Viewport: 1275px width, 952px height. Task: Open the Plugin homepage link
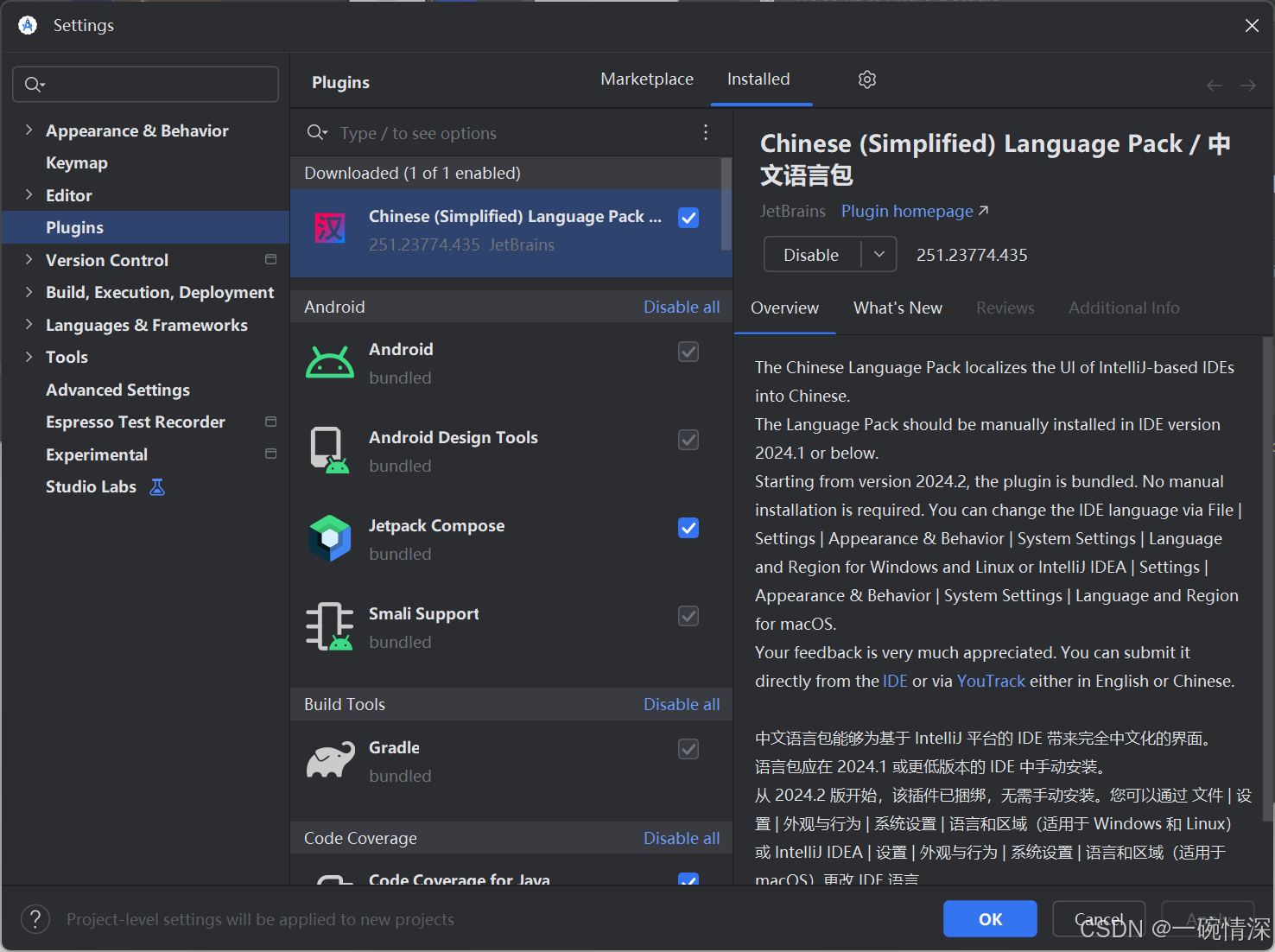point(915,212)
